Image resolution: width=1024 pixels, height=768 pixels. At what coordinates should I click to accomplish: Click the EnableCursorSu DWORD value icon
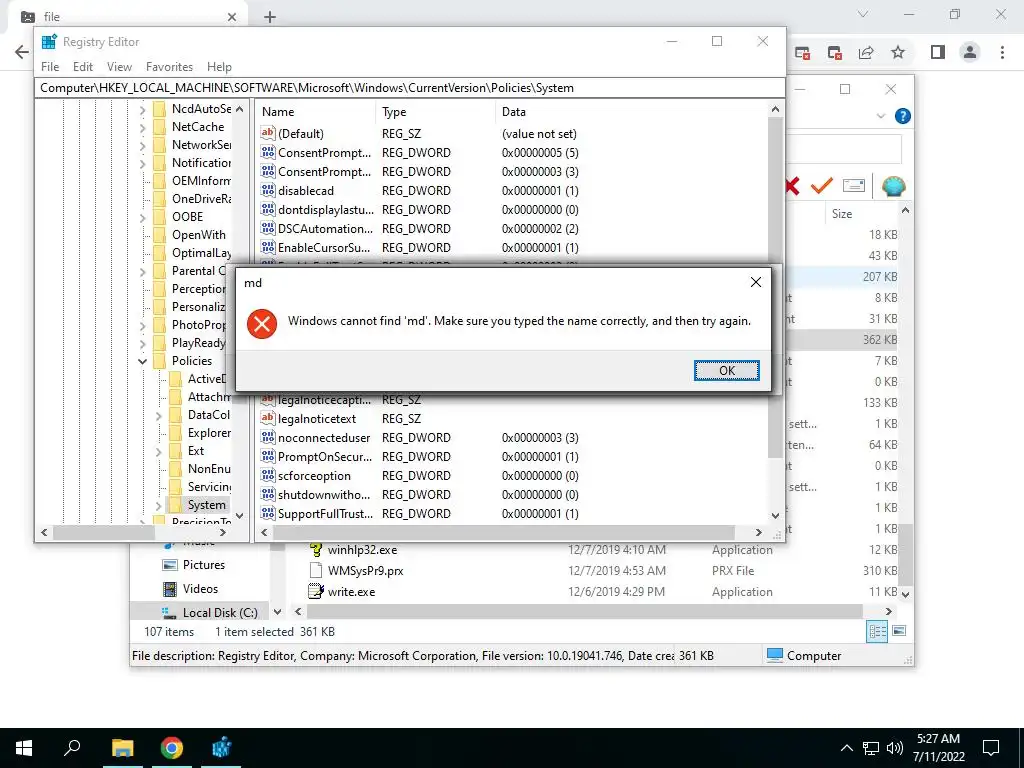pos(268,247)
